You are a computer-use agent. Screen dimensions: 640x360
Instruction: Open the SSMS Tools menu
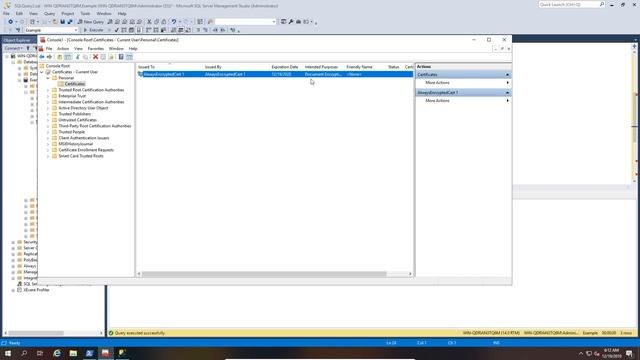pos(85,13)
